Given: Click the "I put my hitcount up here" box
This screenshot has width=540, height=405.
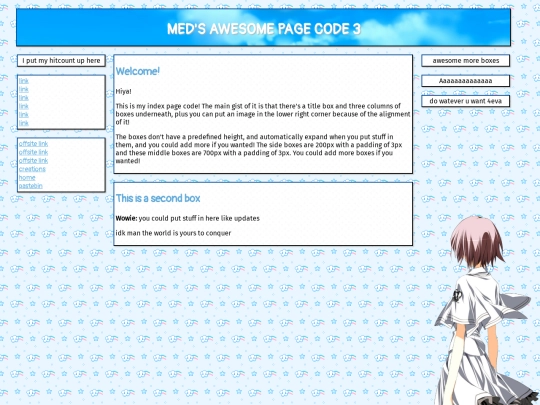Looking at the screenshot, I should [x=61, y=61].
